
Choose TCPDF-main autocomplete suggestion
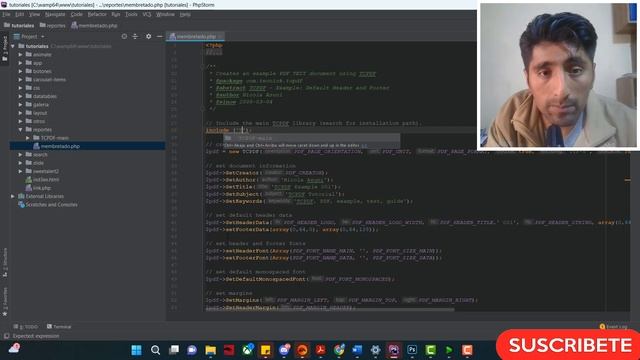click(x=311, y=138)
